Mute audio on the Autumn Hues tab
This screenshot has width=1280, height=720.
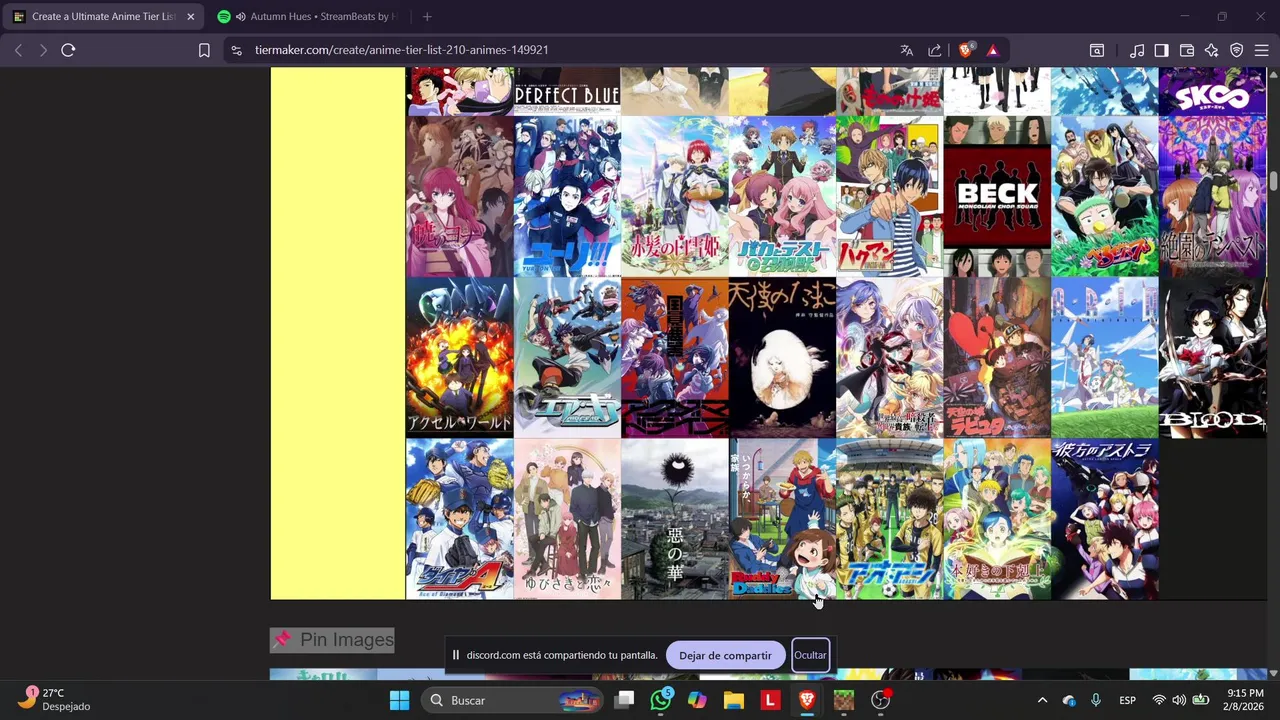tap(240, 17)
